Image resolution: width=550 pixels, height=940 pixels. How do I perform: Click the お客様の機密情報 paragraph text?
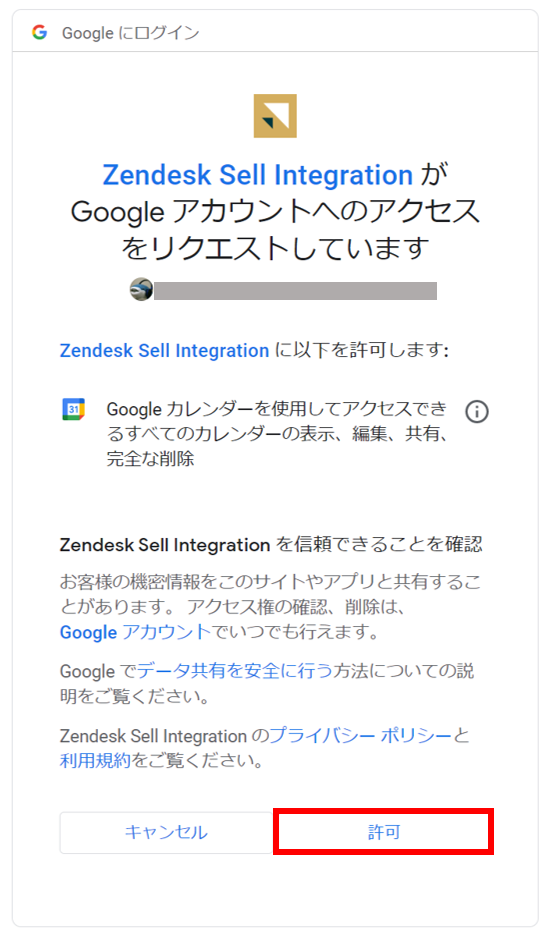(271, 607)
